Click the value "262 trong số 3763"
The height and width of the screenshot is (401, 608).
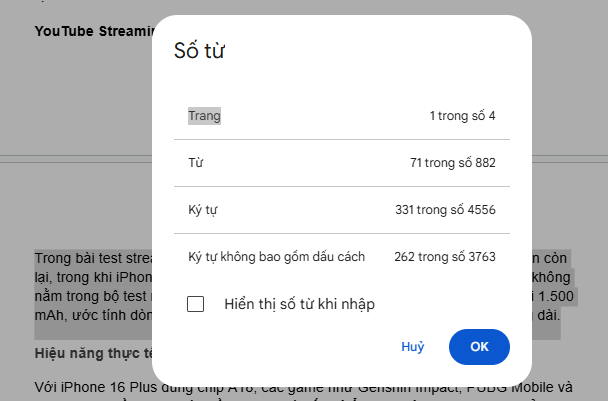444,257
